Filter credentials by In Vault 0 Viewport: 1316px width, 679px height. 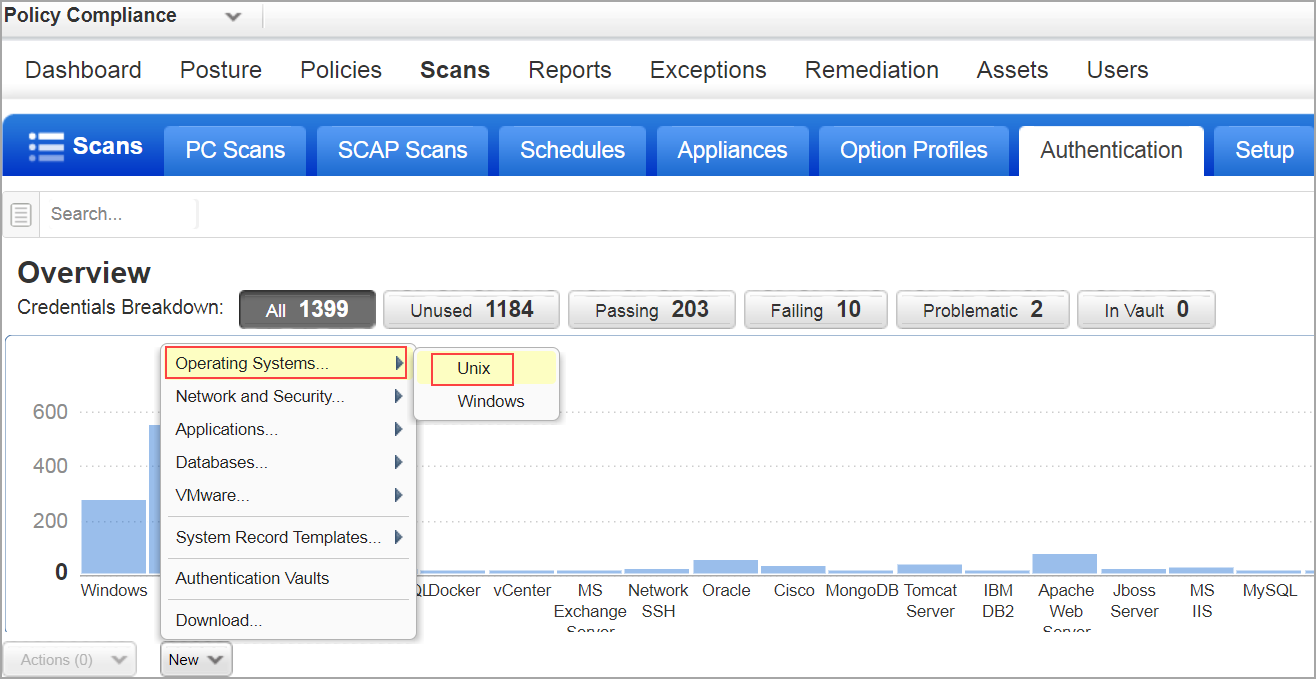1146,310
